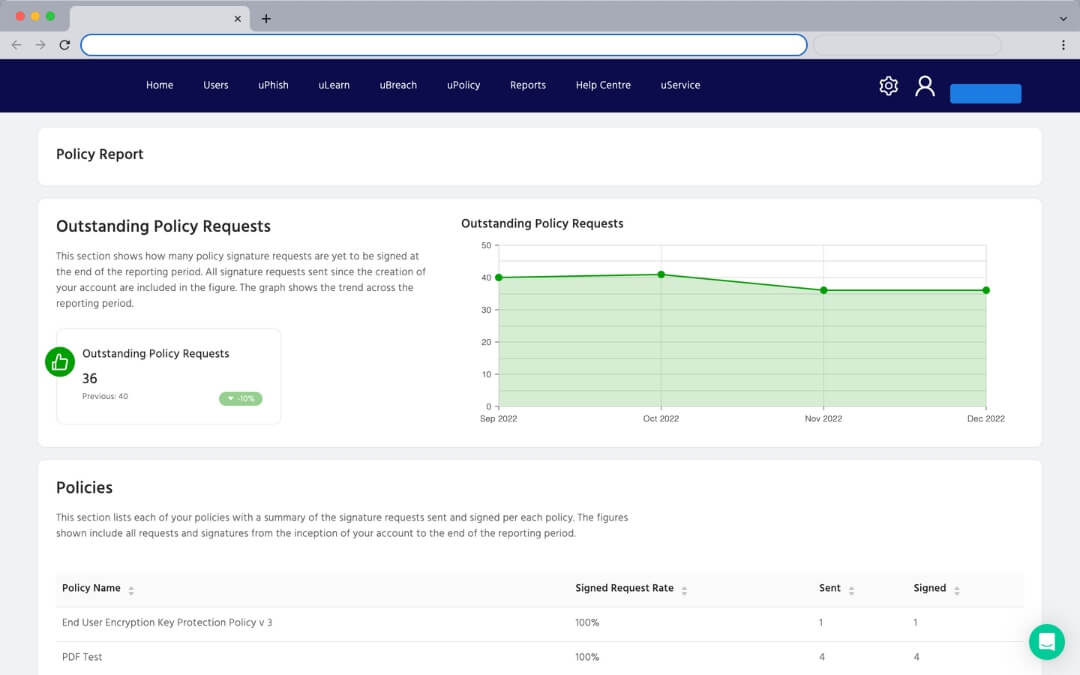Open End User Encryption Key Protection Policy row

pyautogui.click(x=167, y=623)
